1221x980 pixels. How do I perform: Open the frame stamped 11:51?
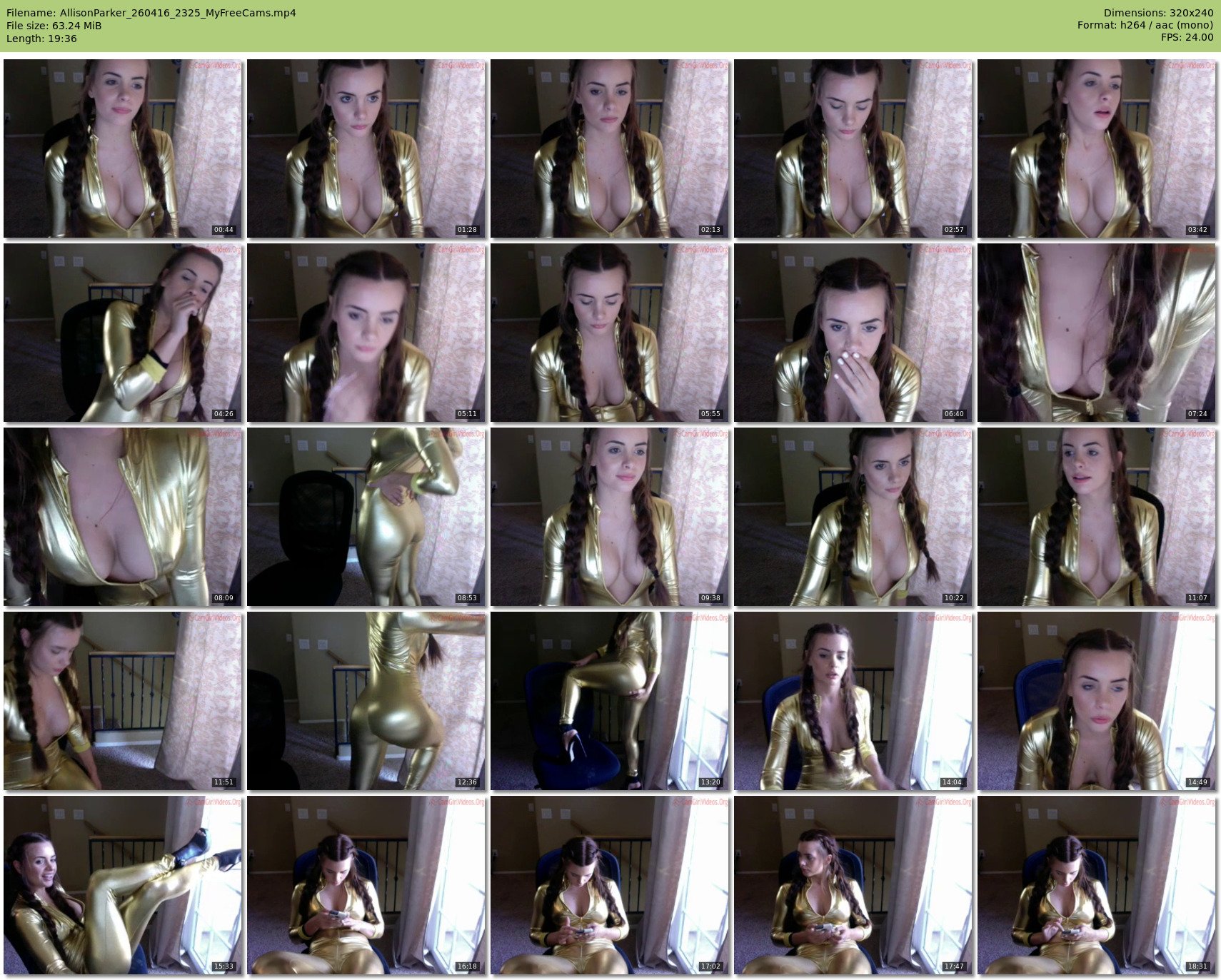point(123,701)
